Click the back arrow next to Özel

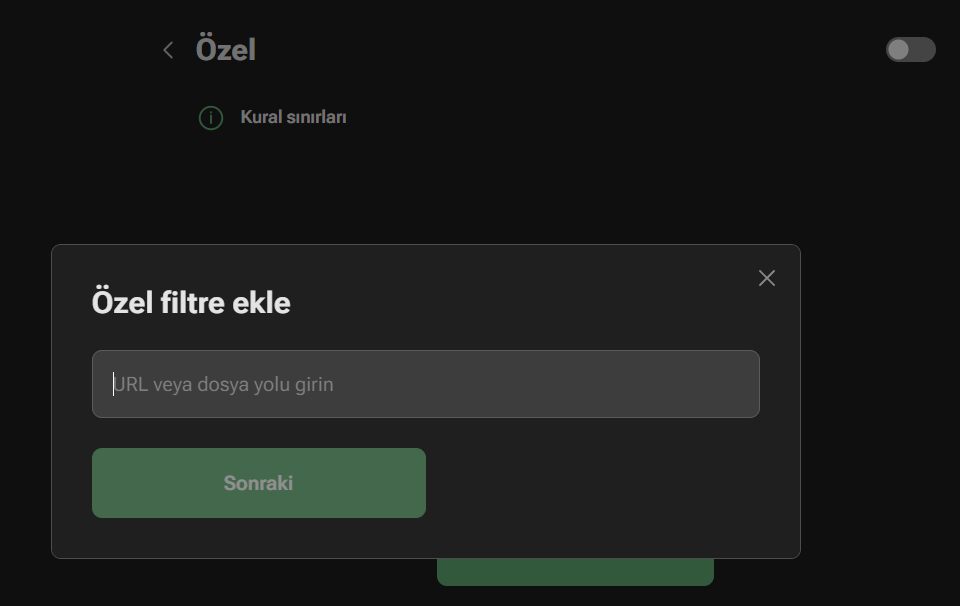[168, 50]
